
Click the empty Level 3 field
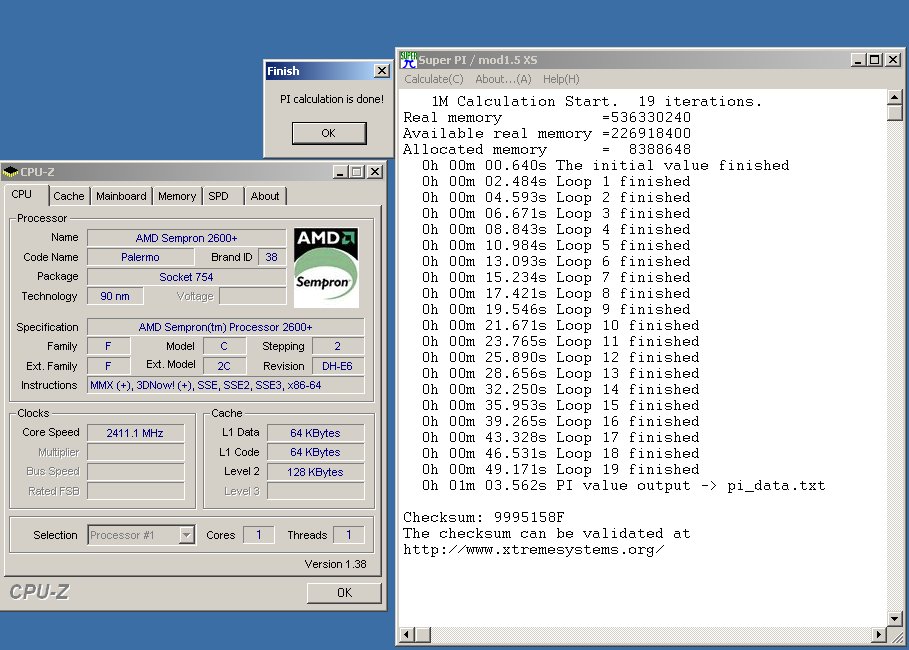tap(316, 491)
